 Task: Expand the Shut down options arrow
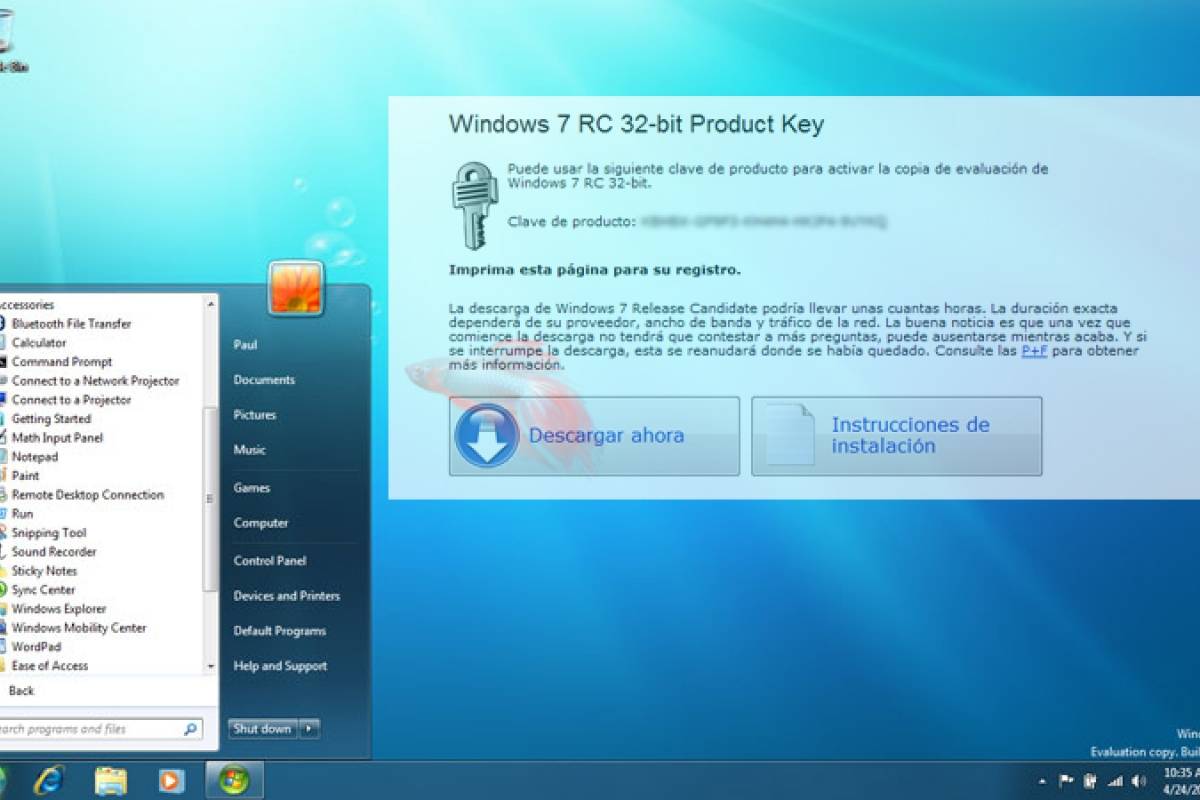[x=308, y=730]
